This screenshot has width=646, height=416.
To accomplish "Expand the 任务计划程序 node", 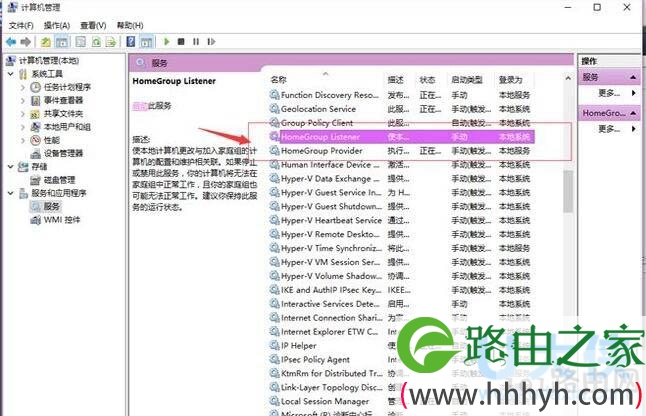I will (x=23, y=87).
